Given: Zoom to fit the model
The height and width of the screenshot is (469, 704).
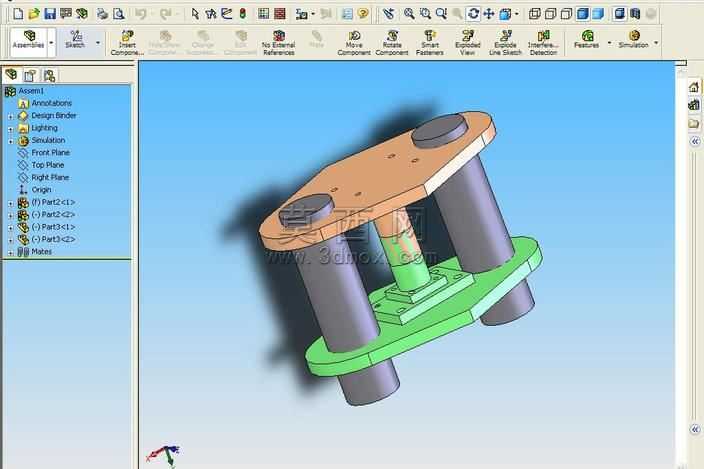Looking at the screenshot, I should coord(409,14).
